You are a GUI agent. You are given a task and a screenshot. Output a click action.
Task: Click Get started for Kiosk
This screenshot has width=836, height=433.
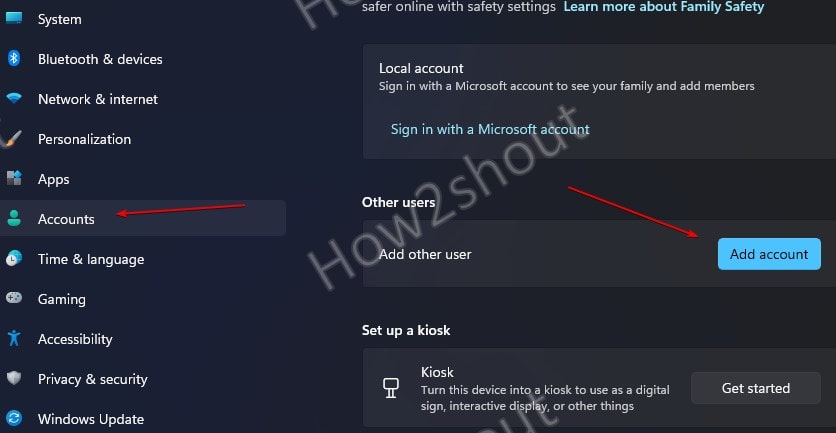755,388
